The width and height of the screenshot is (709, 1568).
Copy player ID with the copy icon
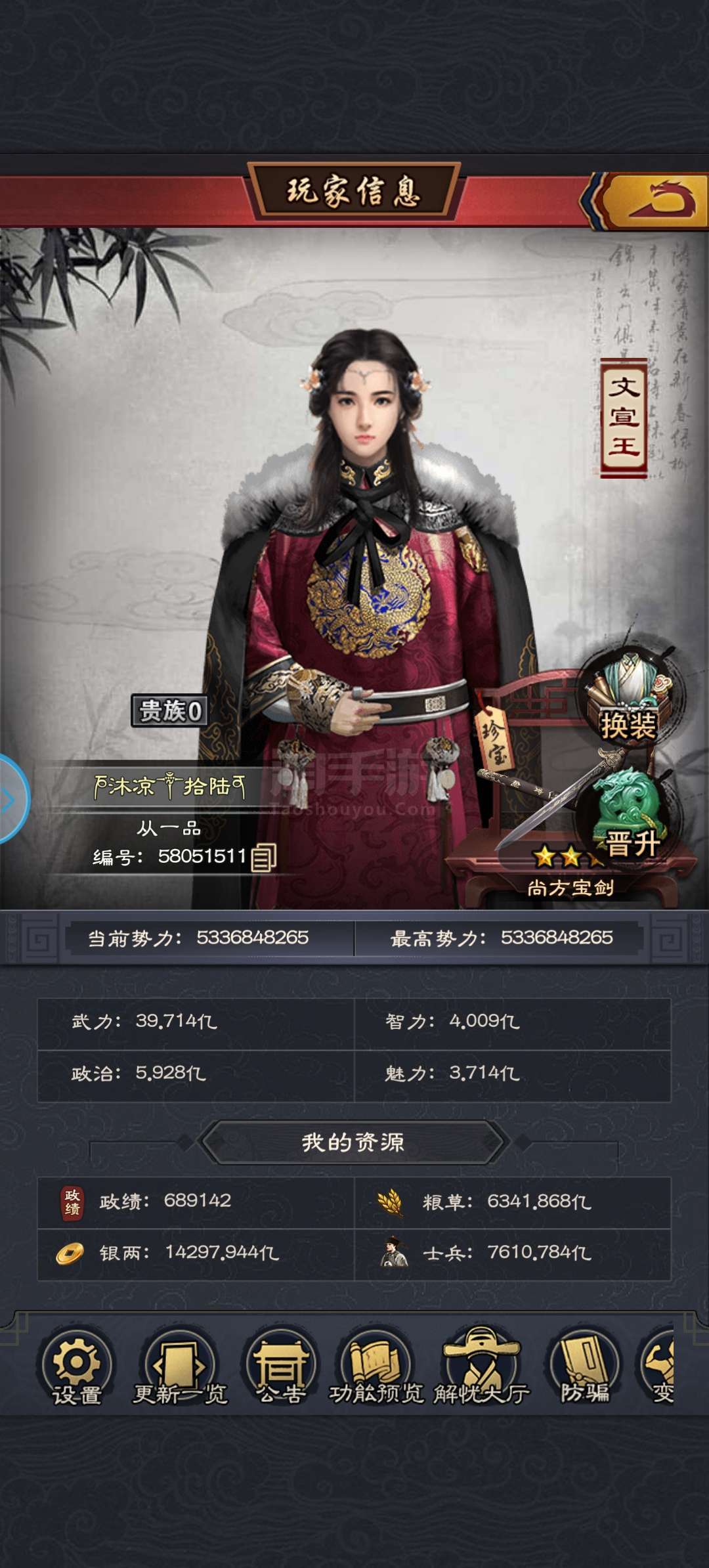click(263, 857)
